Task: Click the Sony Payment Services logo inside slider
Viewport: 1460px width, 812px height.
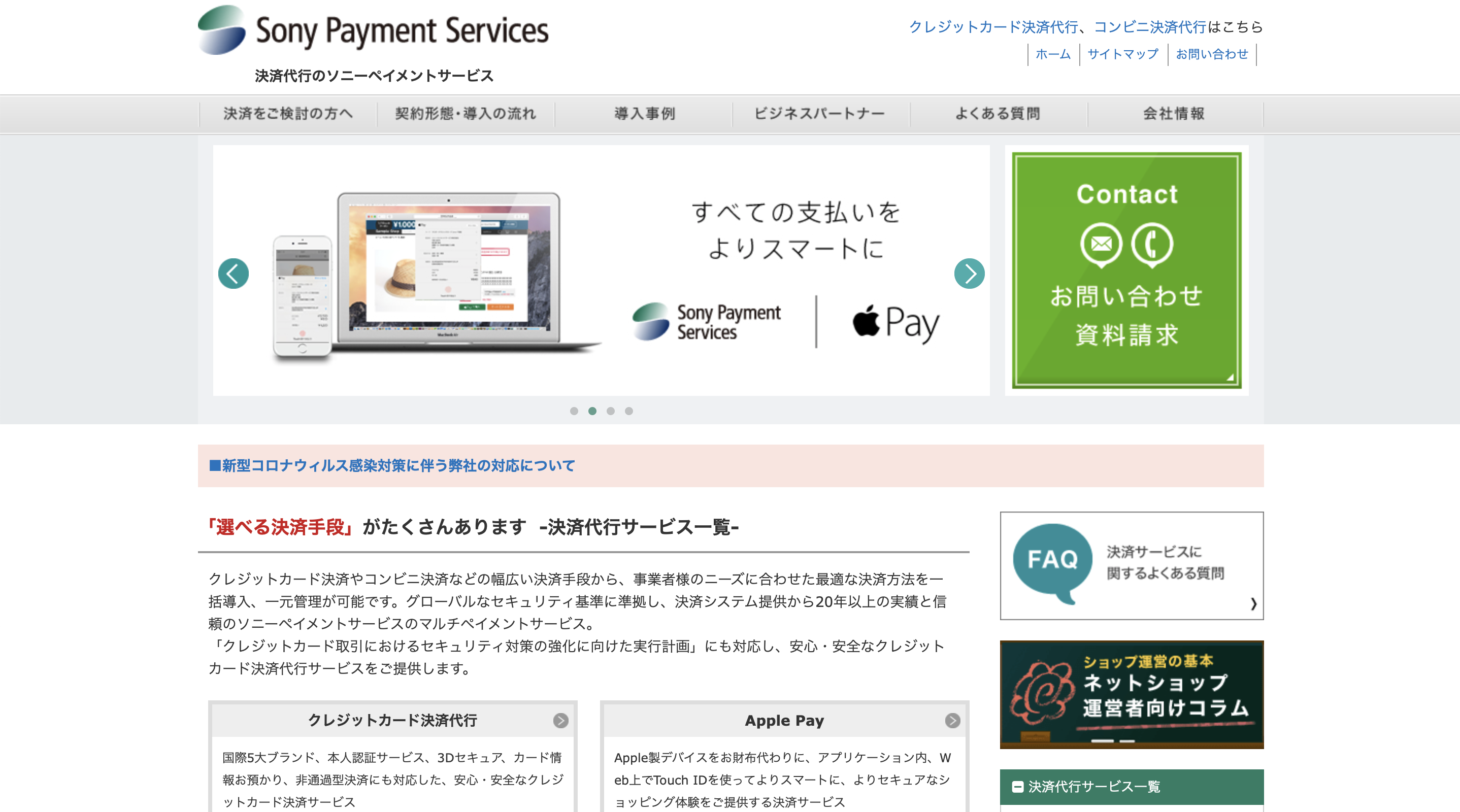Action: (x=707, y=321)
